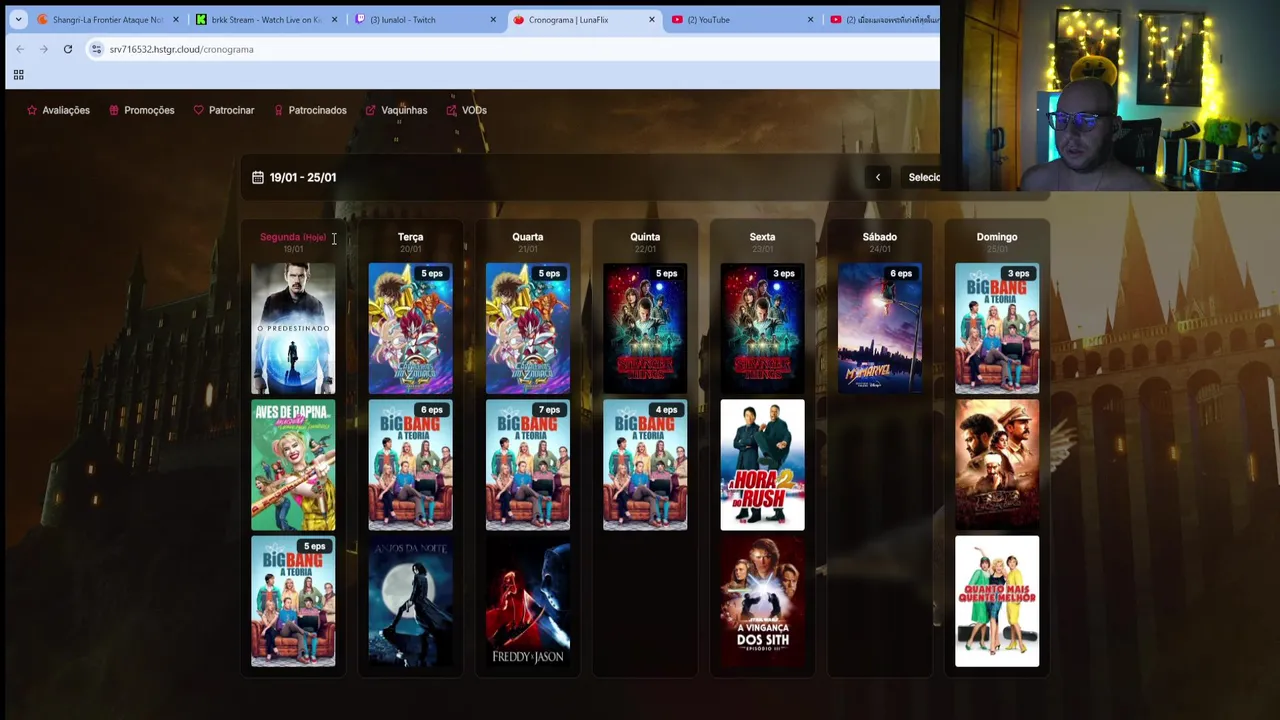Click the 6 eps badge on Sábado's Ms. Marvel
Screen dimensions: 1280x720
(x=901, y=273)
